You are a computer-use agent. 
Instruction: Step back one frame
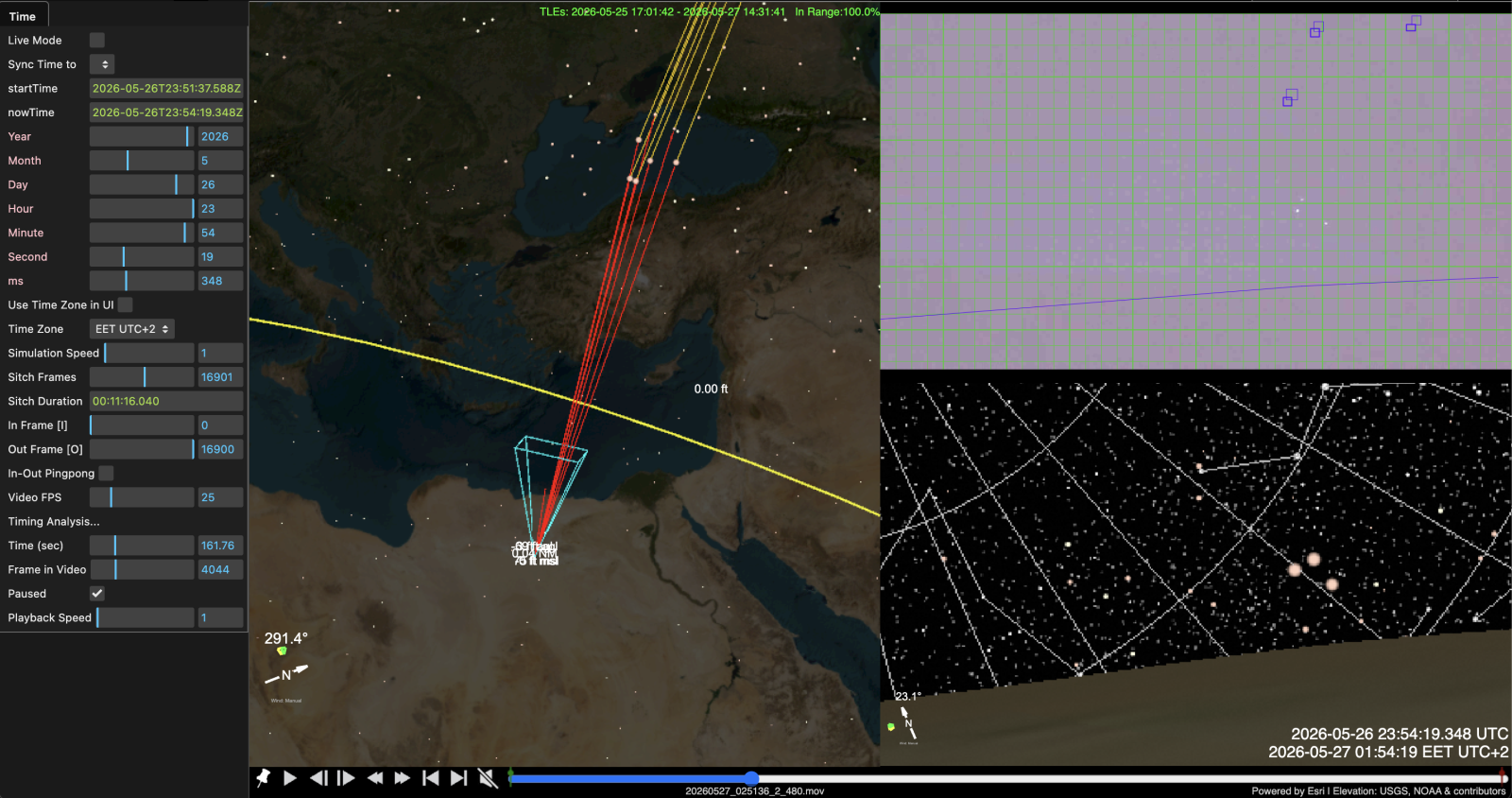[x=318, y=777]
